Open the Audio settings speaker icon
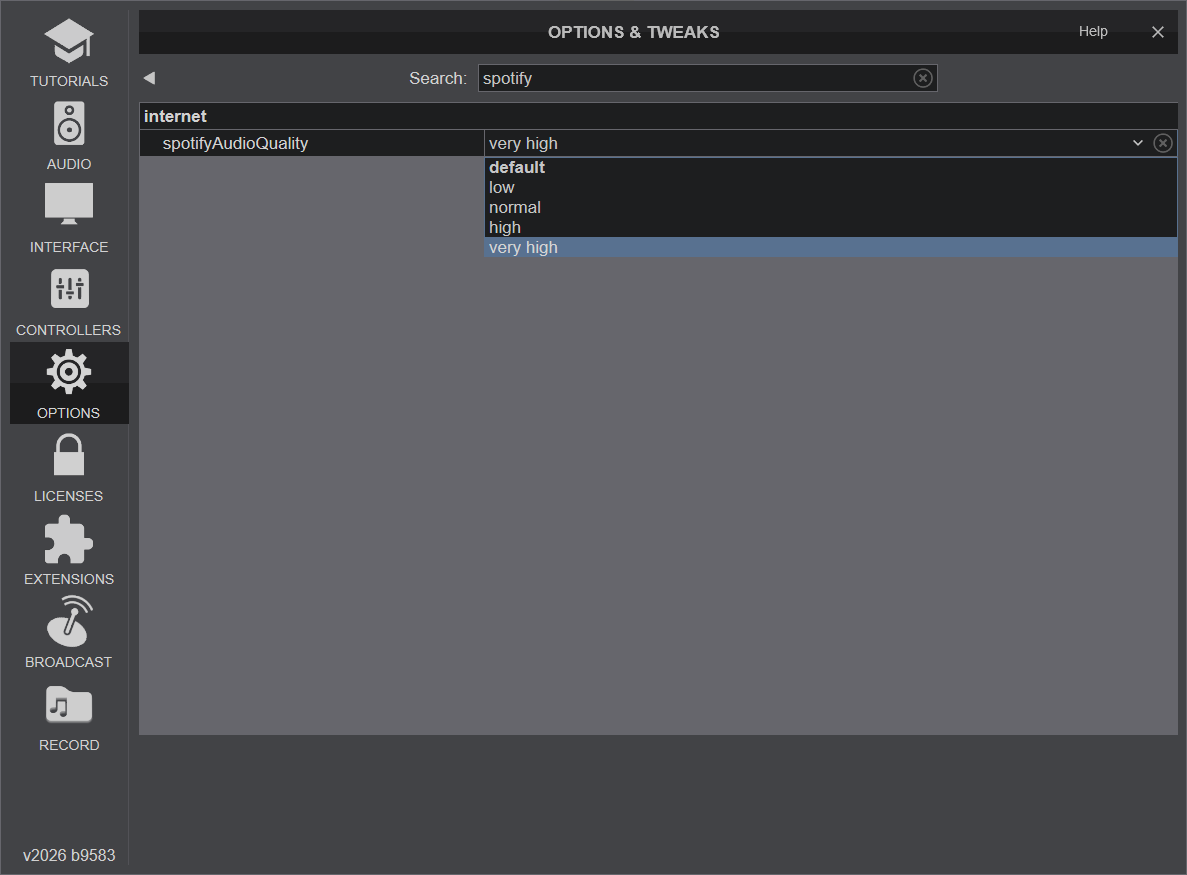This screenshot has width=1187, height=875. pos(69,123)
